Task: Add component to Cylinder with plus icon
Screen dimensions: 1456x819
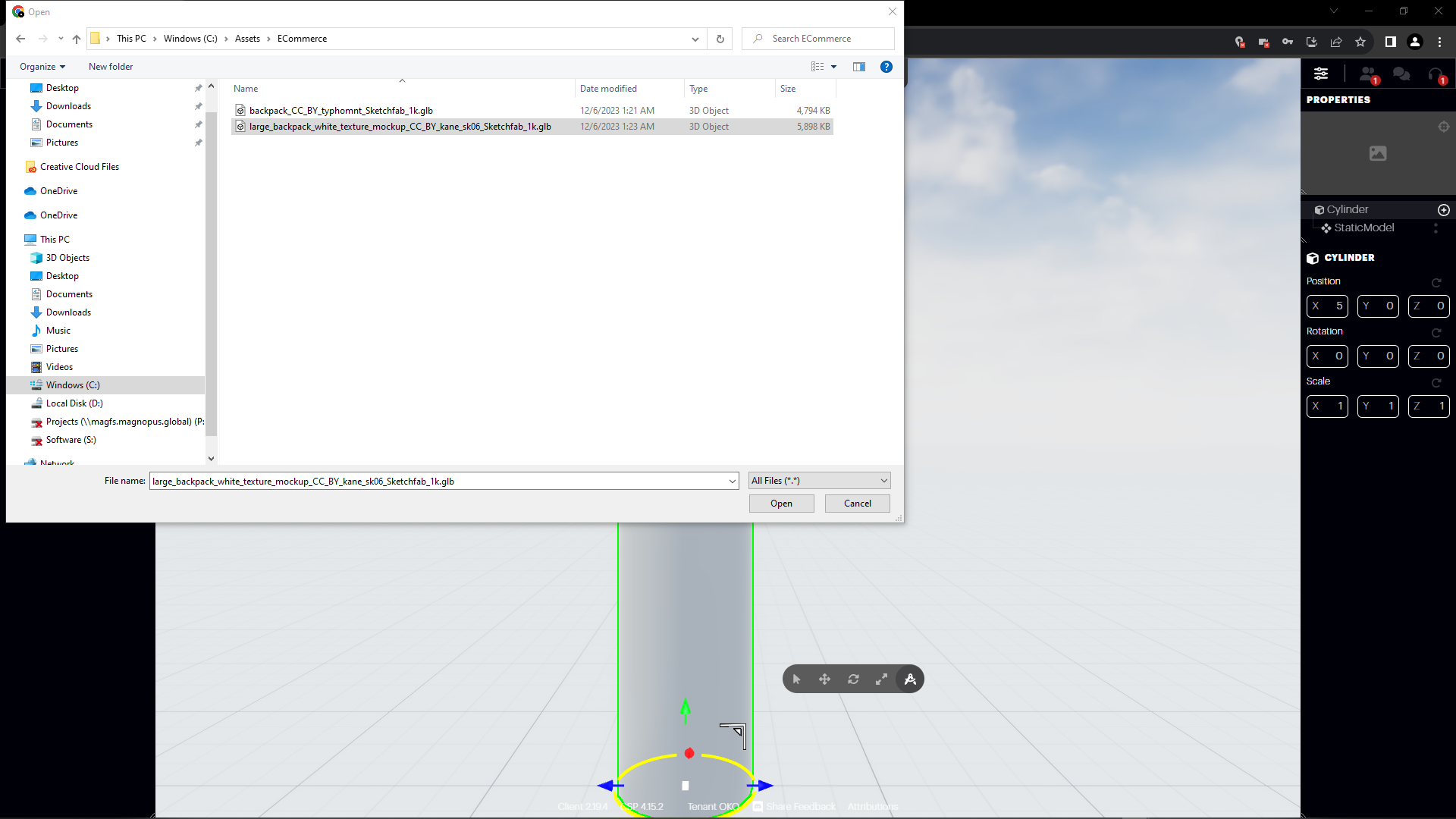Action: tap(1444, 210)
